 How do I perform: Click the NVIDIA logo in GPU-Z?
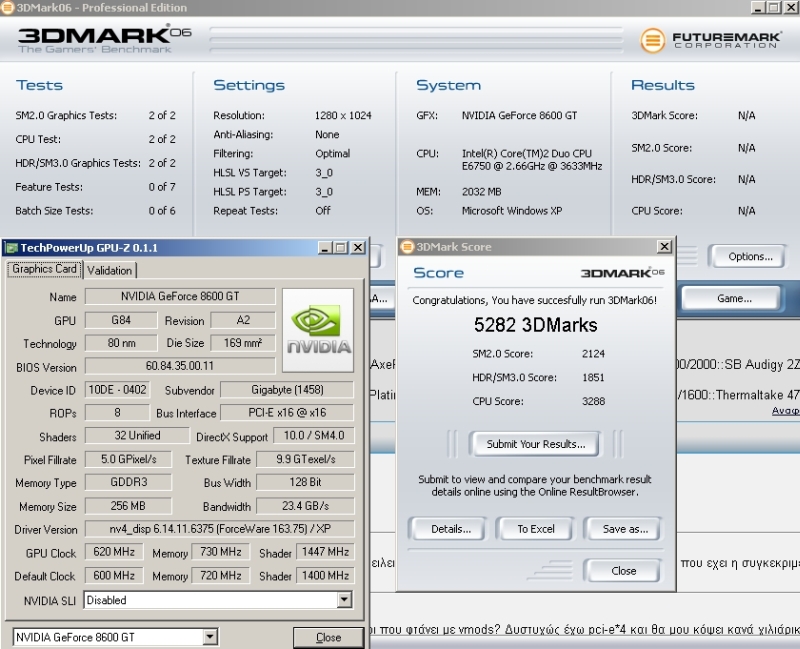(x=318, y=330)
